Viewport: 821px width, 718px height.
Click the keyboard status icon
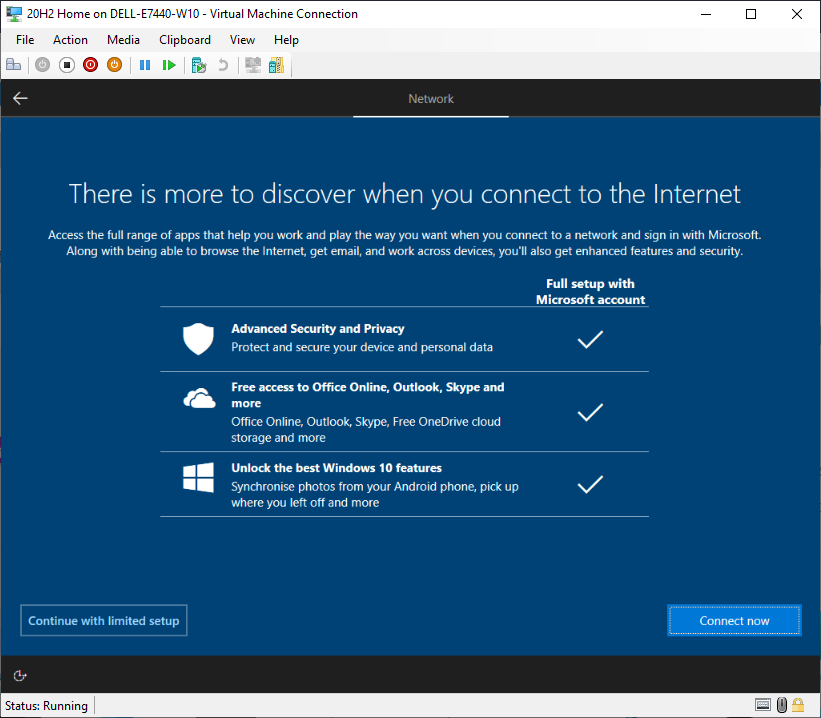tap(763, 705)
